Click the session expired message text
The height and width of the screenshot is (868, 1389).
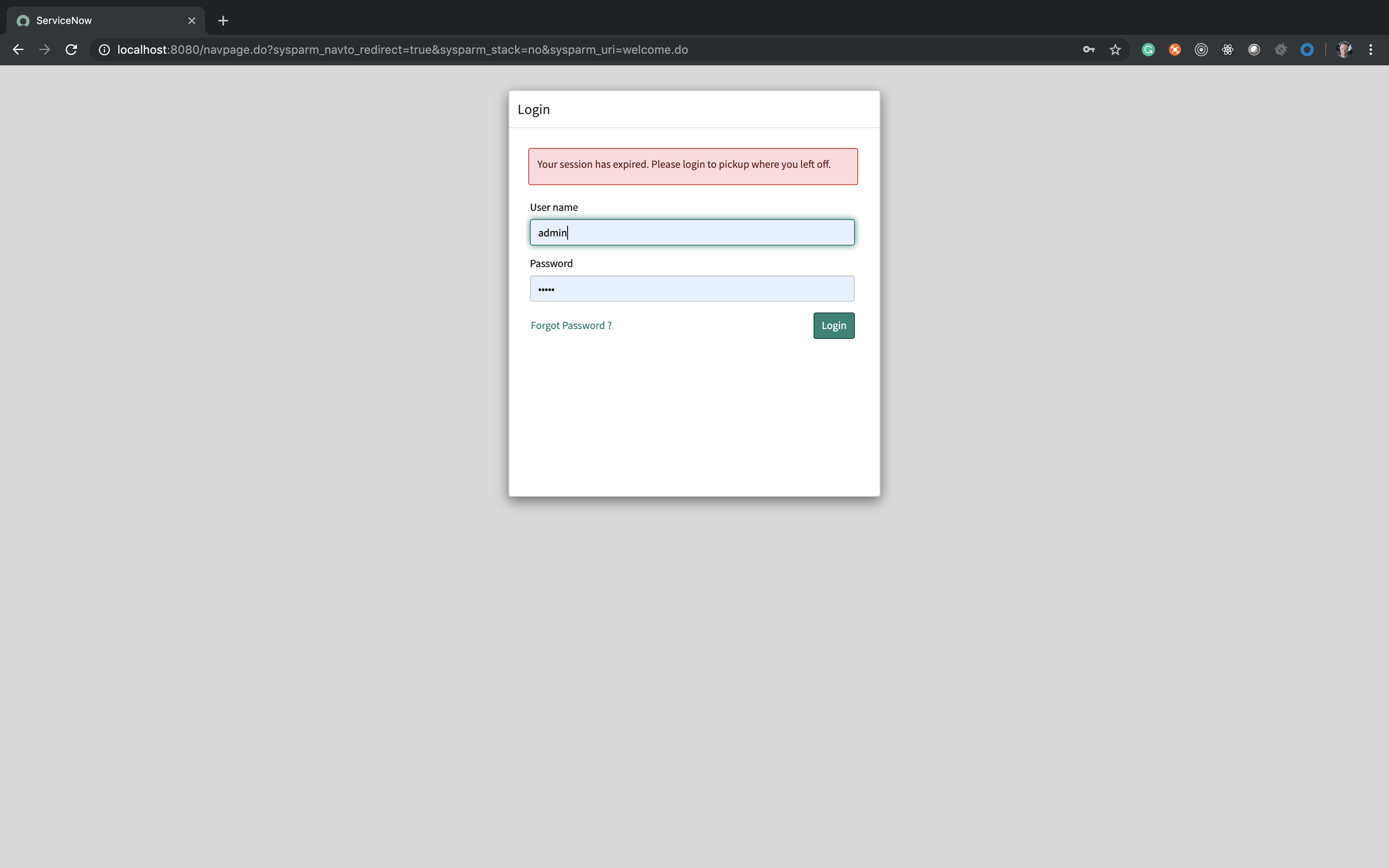pos(684,164)
